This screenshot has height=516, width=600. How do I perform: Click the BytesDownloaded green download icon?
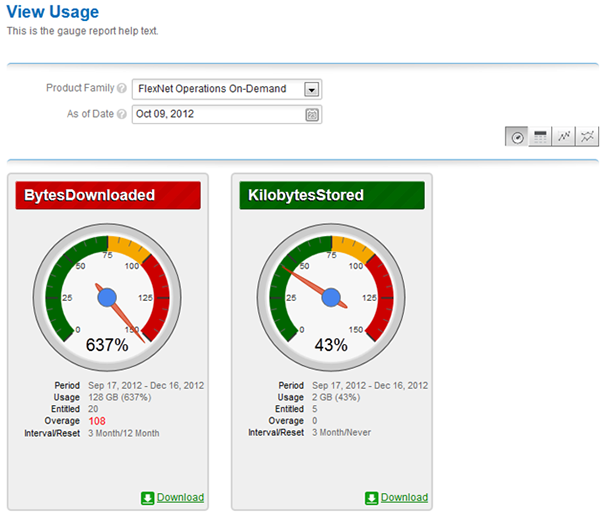pos(147,498)
